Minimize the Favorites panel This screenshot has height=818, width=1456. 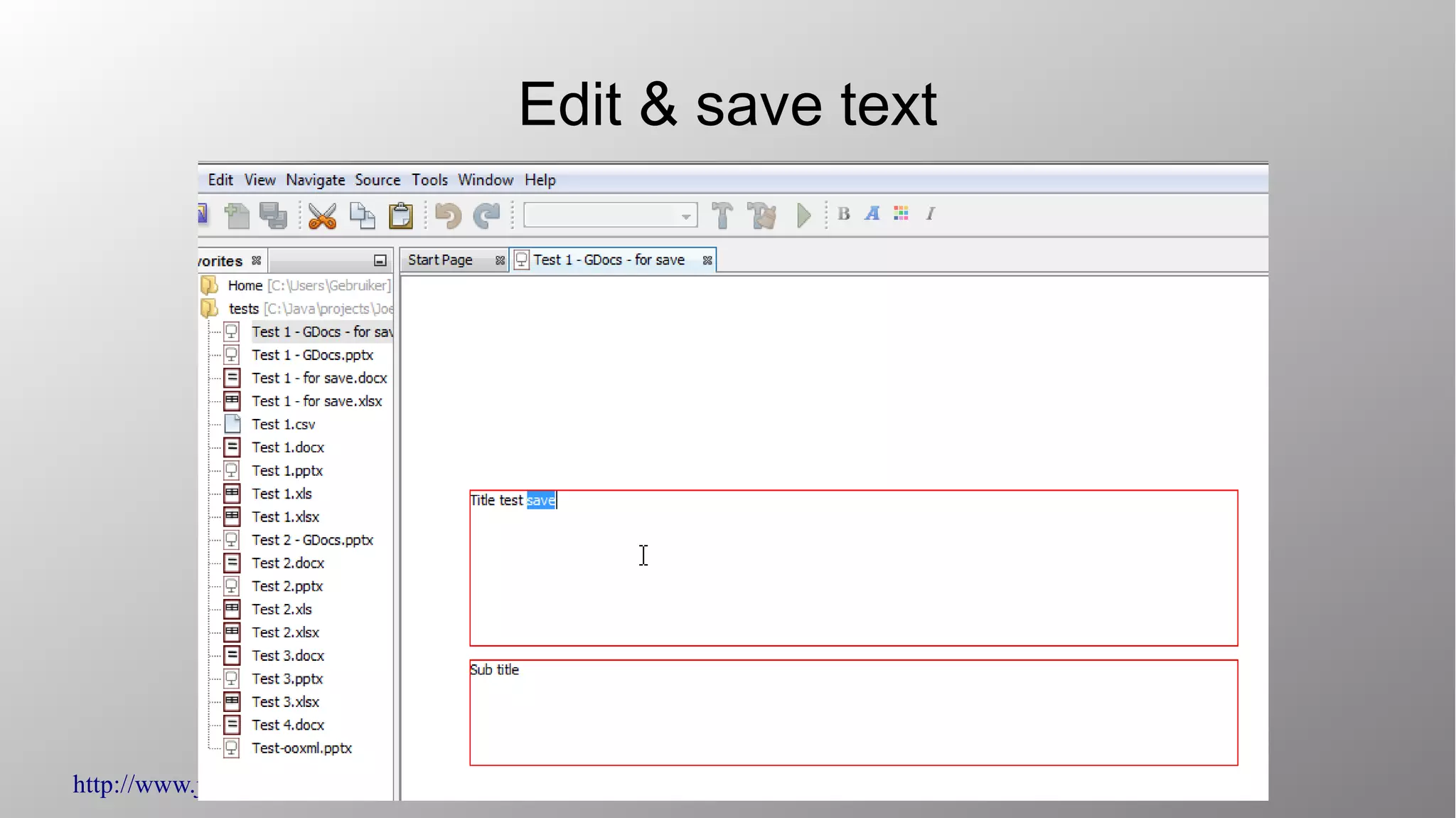coord(380,261)
